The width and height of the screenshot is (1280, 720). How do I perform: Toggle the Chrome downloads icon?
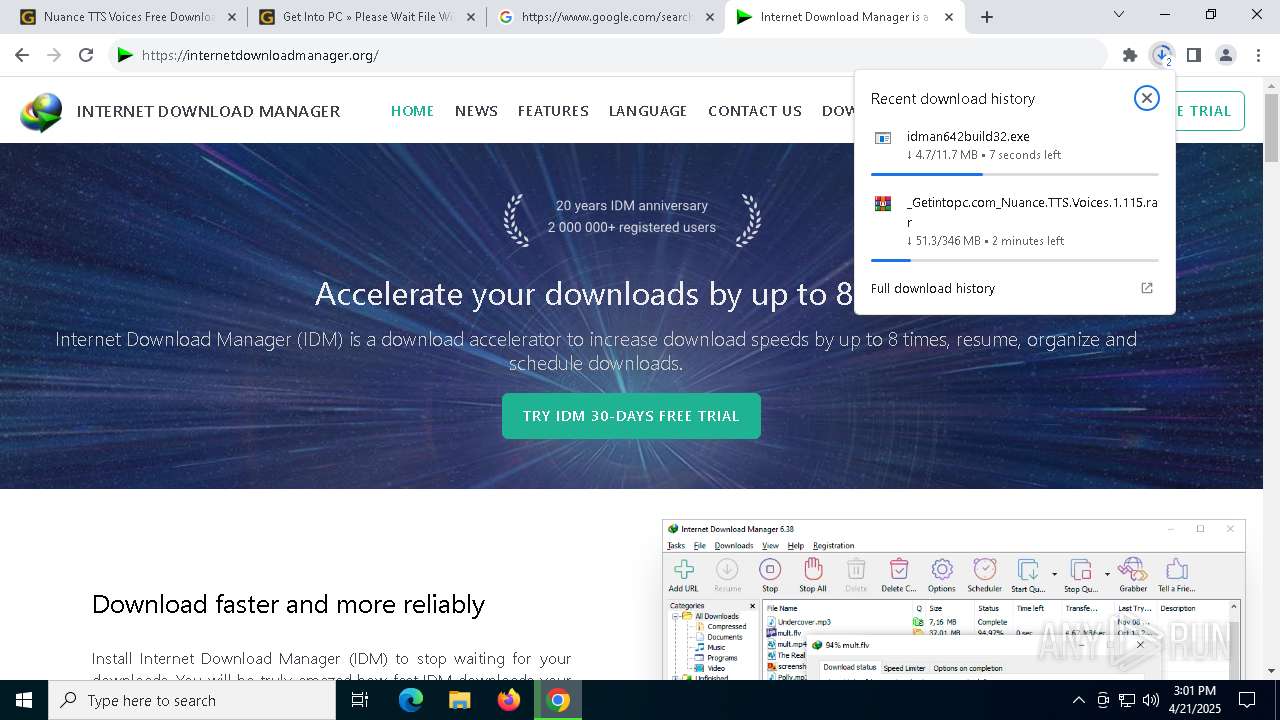coord(1162,55)
